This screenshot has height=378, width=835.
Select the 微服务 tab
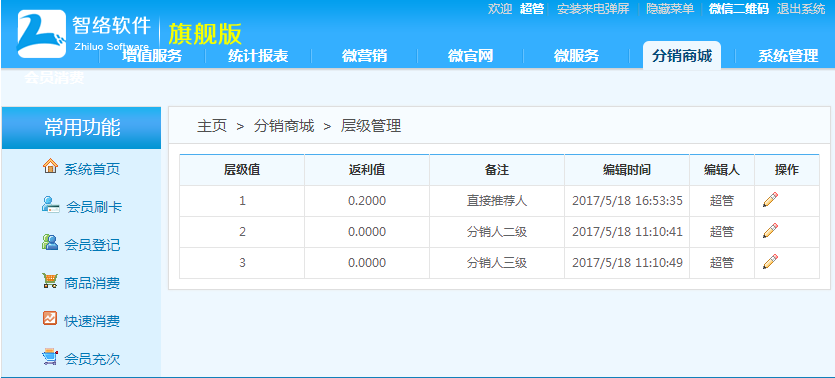[x=576, y=56]
